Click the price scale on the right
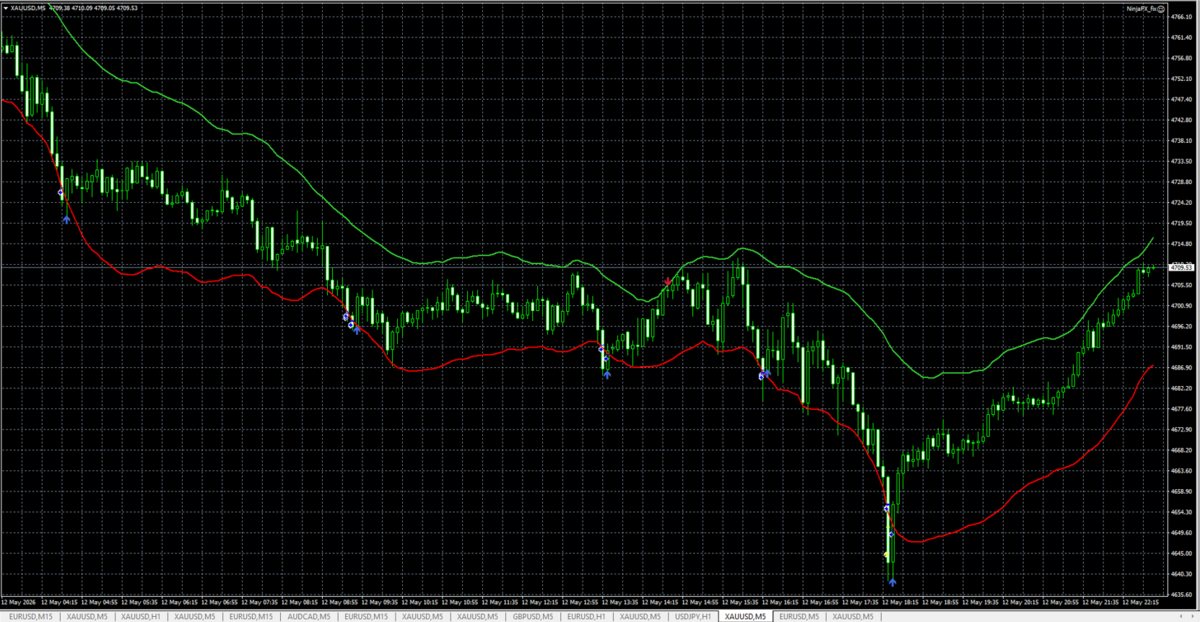The height and width of the screenshot is (622, 1200). coord(1182,300)
